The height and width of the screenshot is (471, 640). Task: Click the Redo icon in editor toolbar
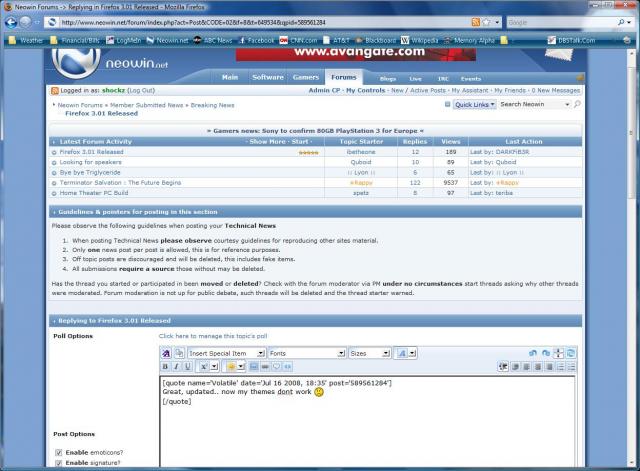(546, 353)
